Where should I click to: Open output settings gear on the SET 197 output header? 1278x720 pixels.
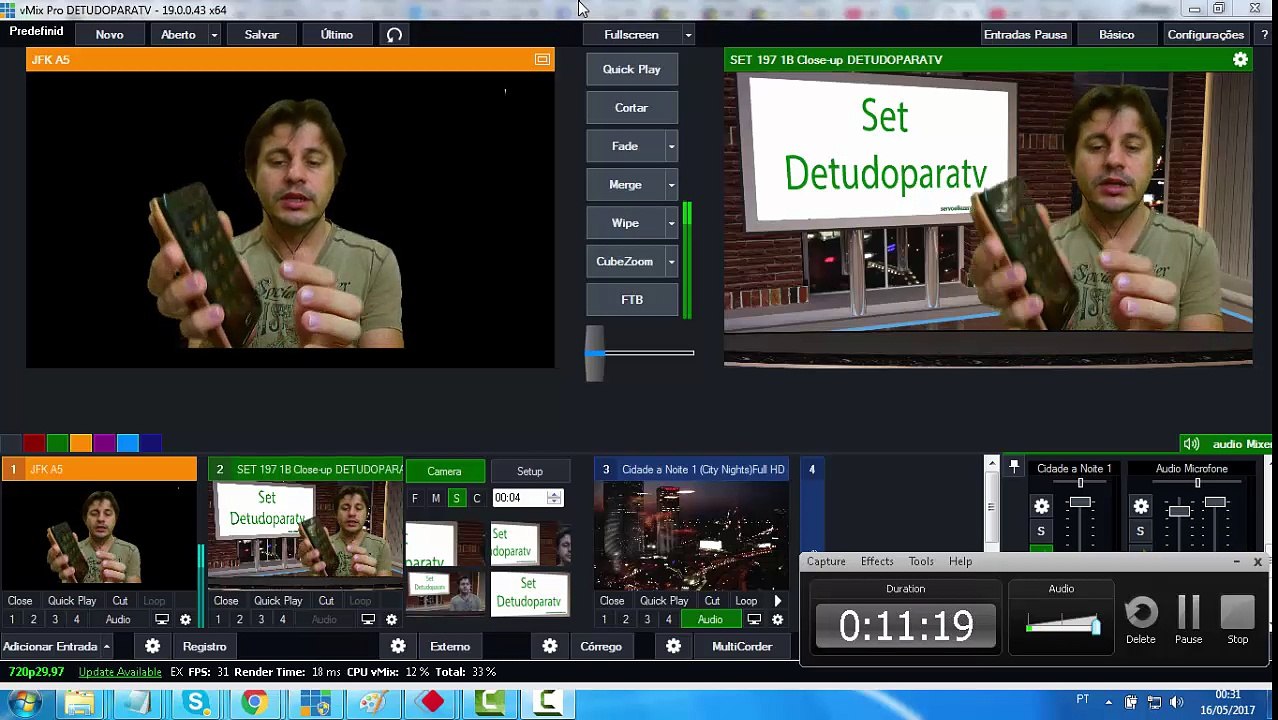(x=1240, y=60)
